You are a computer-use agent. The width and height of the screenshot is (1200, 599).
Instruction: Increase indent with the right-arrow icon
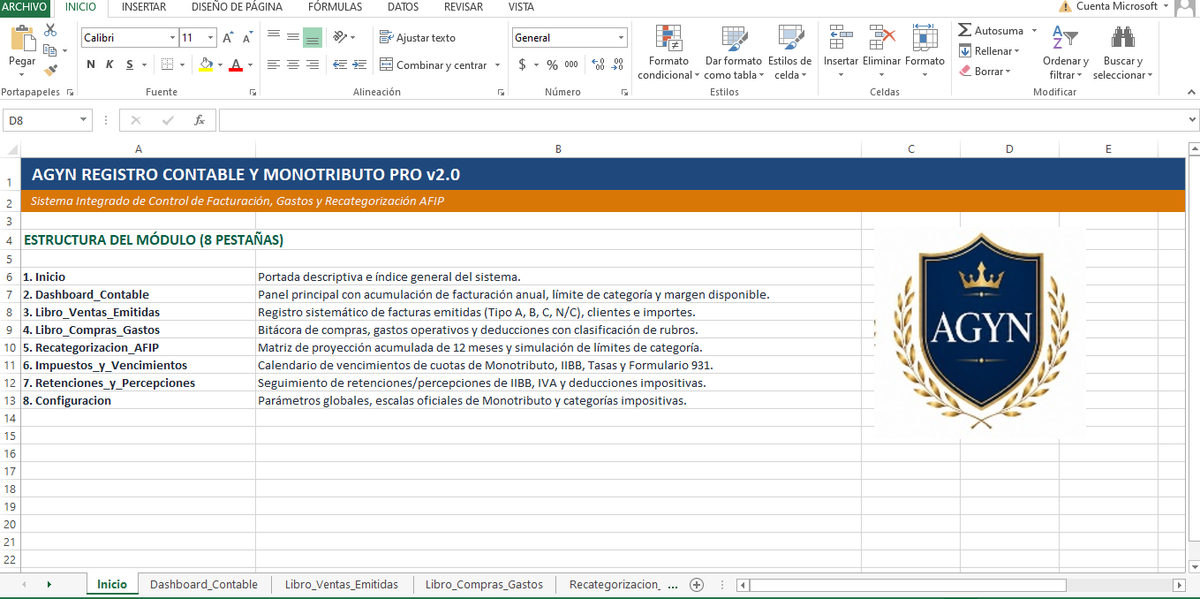pyautogui.click(x=359, y=65)
